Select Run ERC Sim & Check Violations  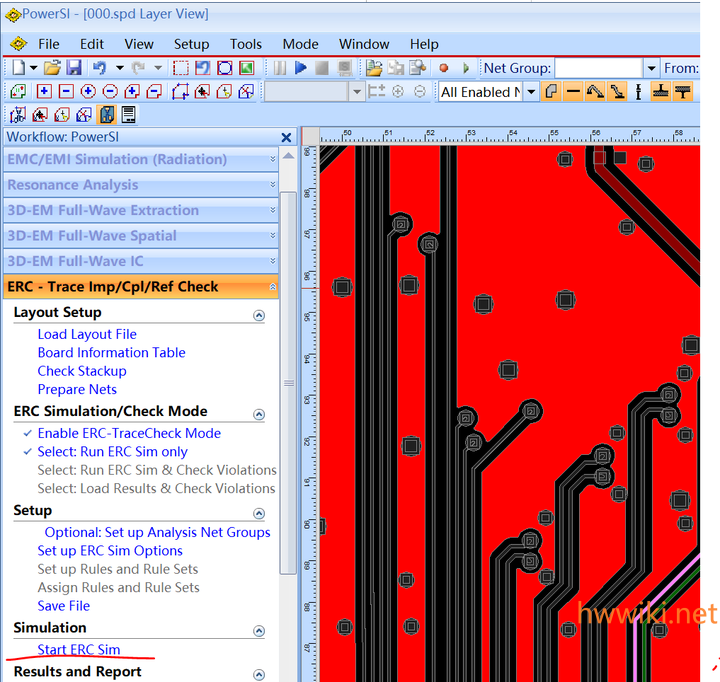[x=157, y=470]
